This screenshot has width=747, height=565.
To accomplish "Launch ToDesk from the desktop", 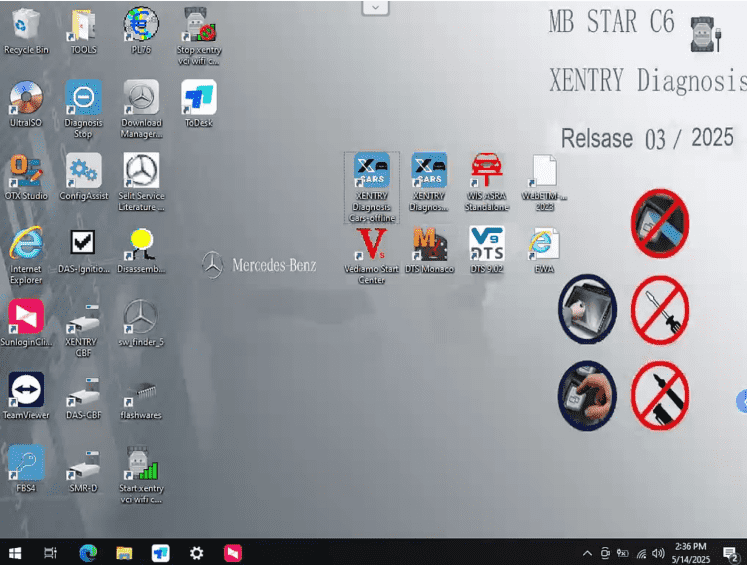I will 199,104.
